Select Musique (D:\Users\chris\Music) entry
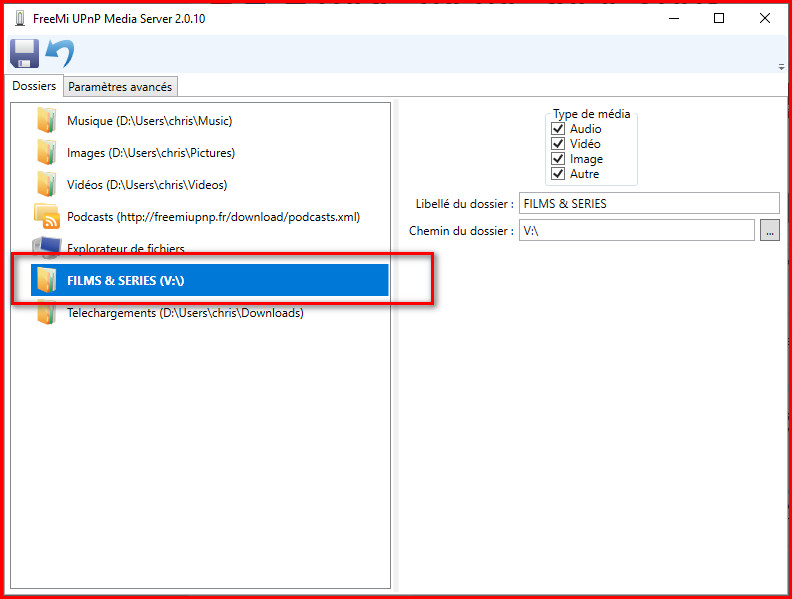This screenshot has width=792, height=599. (x=150, y=121)
